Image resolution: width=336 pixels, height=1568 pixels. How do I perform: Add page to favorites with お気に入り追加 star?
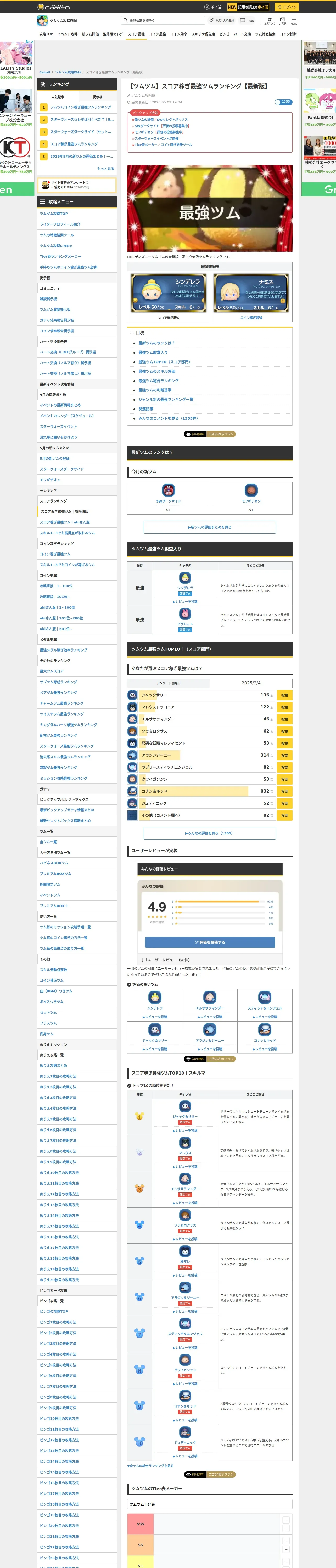[221, 21]
